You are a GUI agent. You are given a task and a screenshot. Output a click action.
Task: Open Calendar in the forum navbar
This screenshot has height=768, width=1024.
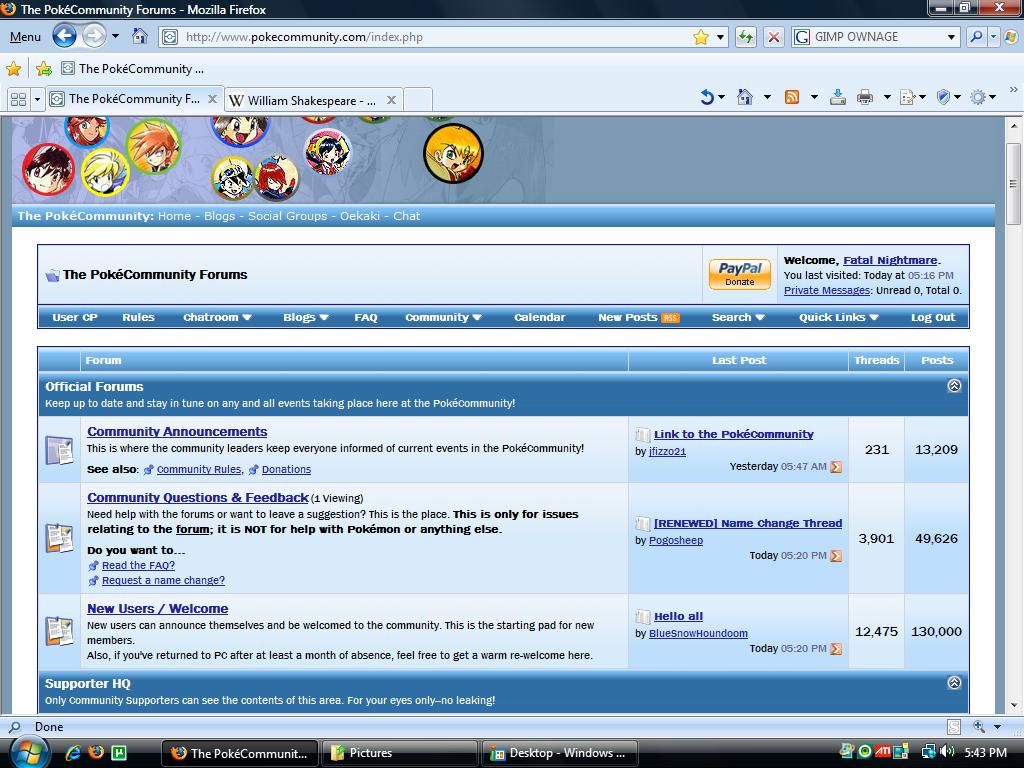click(x=539, y=317)
